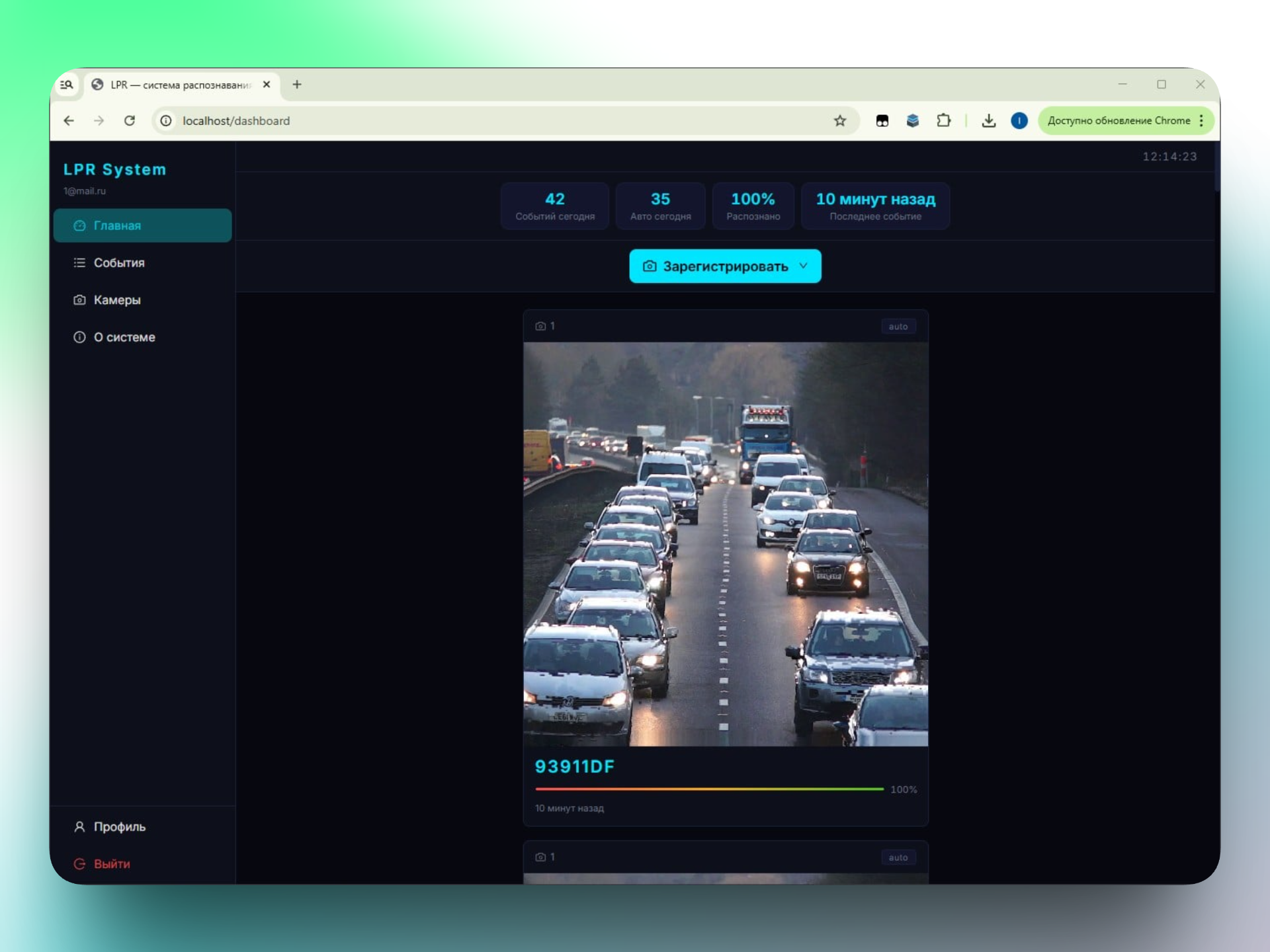Click the 1@mail.ru account email
Image resolution: width=1270 pixels, height=952 pixels.
[85, 191]
